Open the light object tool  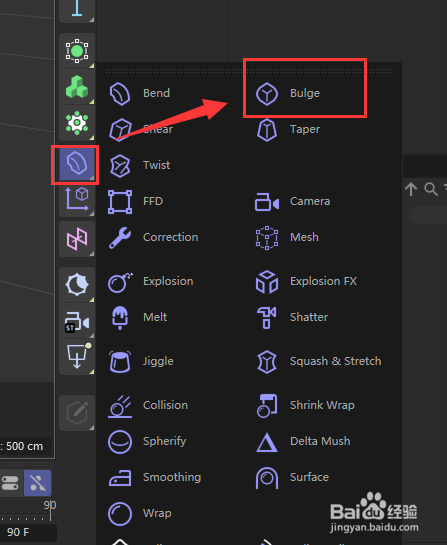click(x=77, y=285)
